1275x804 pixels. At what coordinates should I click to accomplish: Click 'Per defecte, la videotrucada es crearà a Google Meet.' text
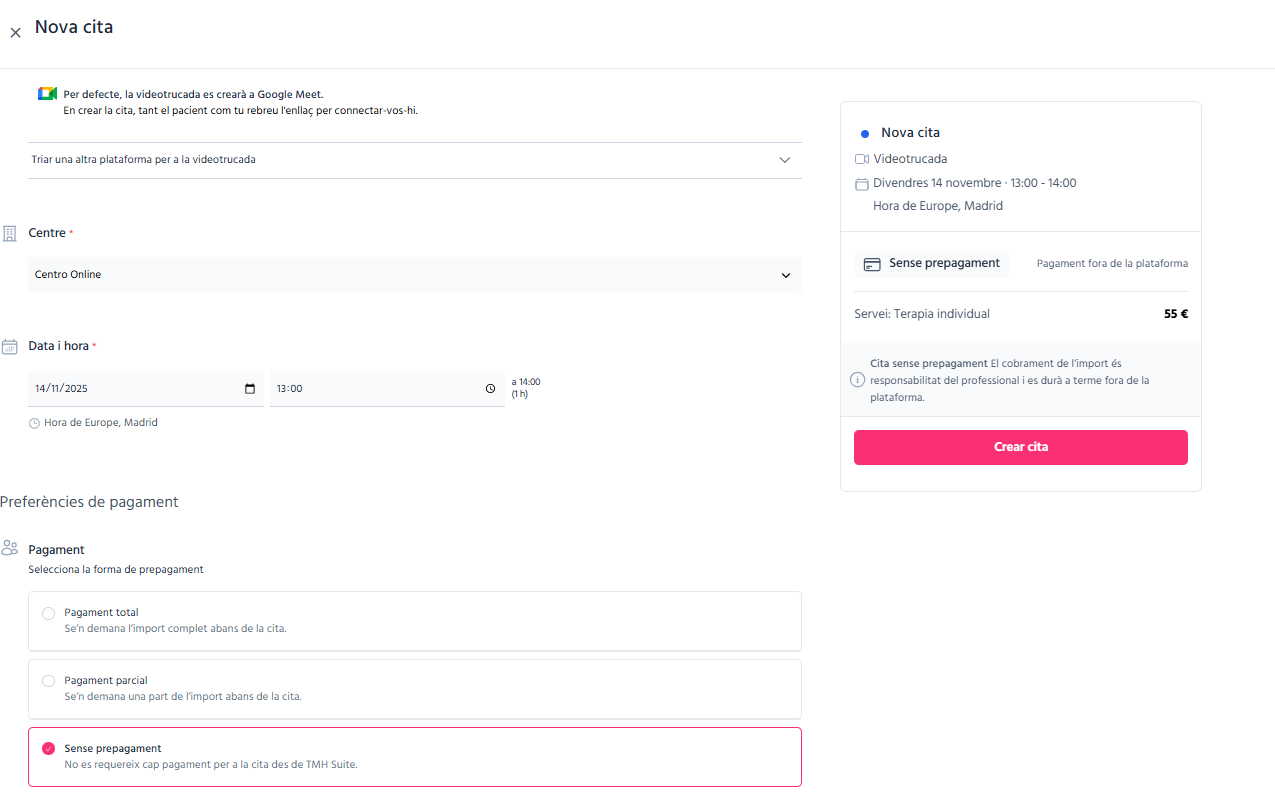click(x=193, y=94)
